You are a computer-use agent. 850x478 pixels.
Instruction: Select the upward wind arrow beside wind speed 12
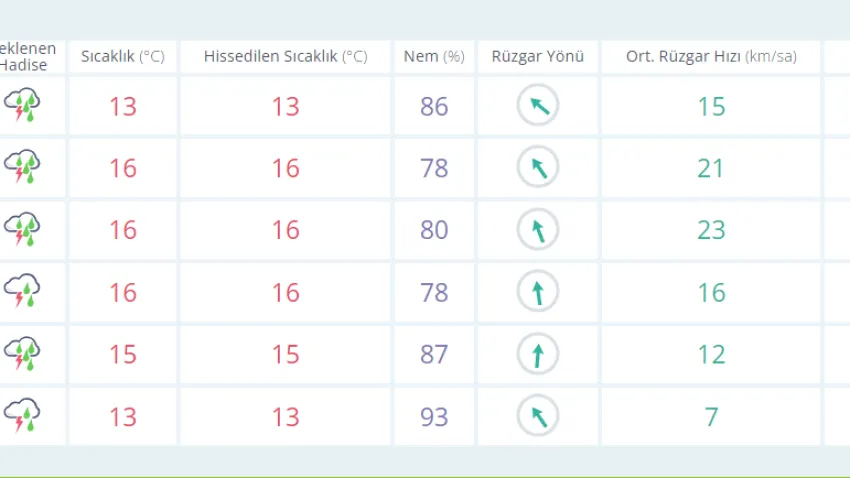[538, 354]
